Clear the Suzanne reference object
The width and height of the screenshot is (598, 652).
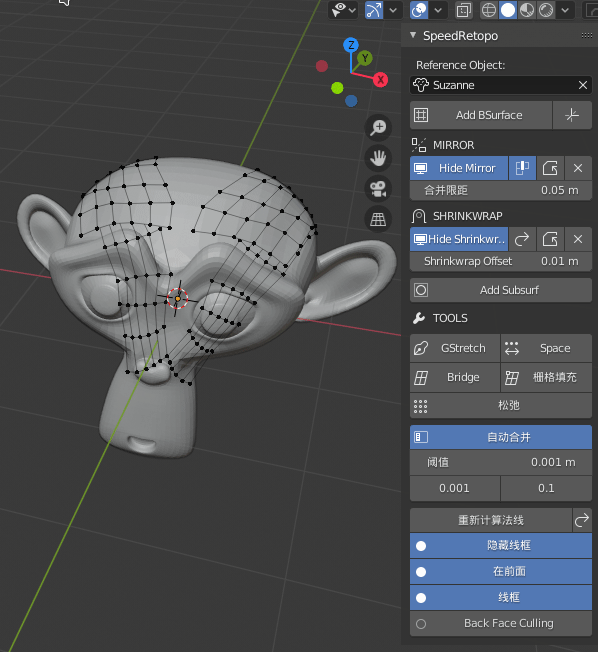(x=583, y=85)
